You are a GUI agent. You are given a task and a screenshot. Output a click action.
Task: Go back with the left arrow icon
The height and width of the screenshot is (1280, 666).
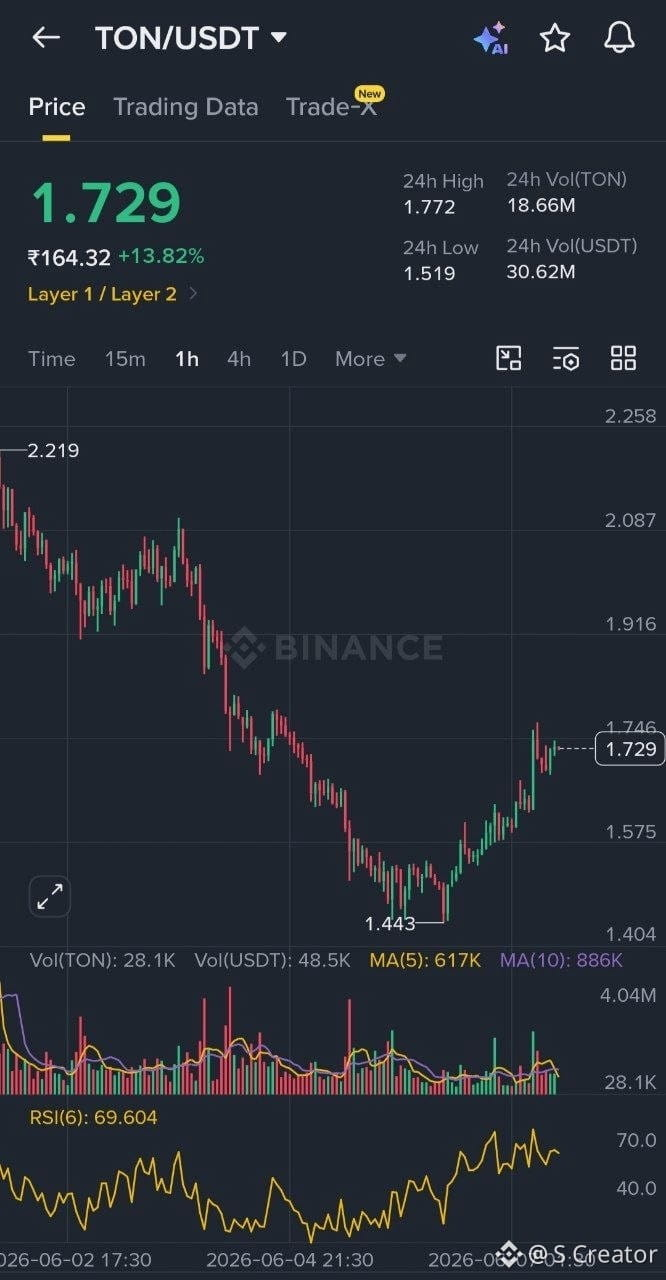click(46, 38)
